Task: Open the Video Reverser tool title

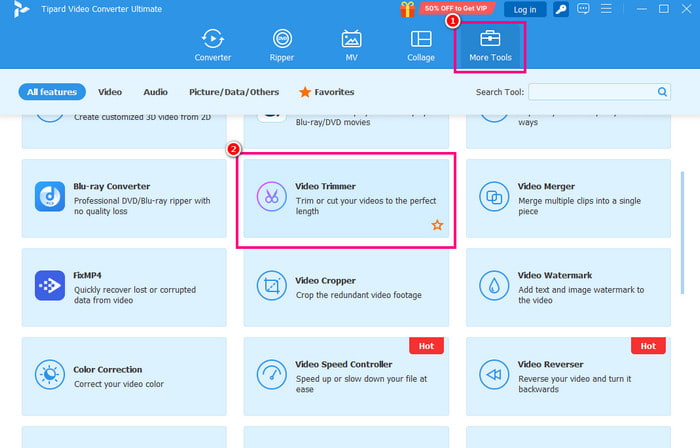Action: [x=550, y=364]
